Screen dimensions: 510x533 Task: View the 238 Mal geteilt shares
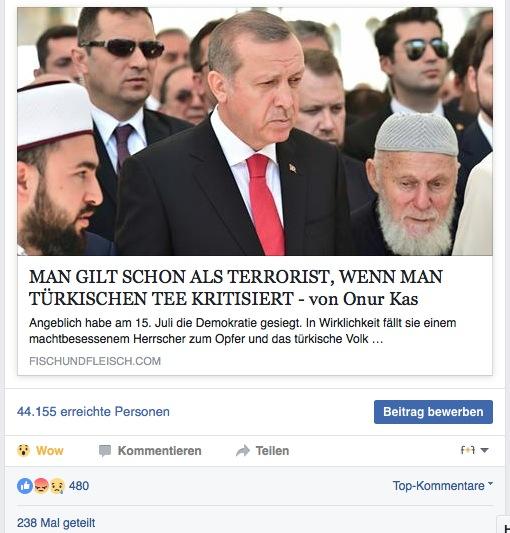pyautogui.click(x=56, y=522)
